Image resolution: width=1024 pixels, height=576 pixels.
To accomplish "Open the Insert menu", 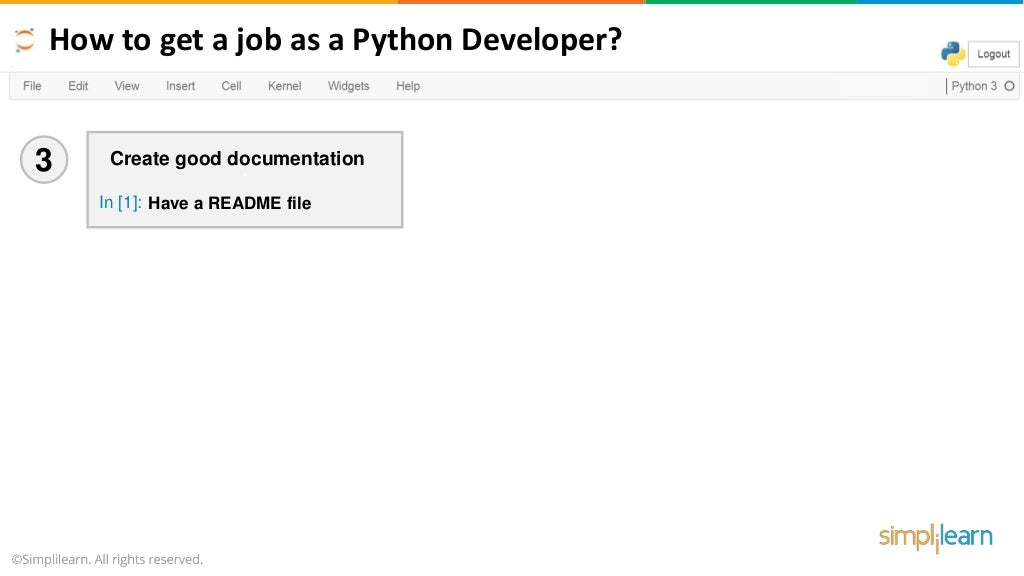I will (180, 86).
